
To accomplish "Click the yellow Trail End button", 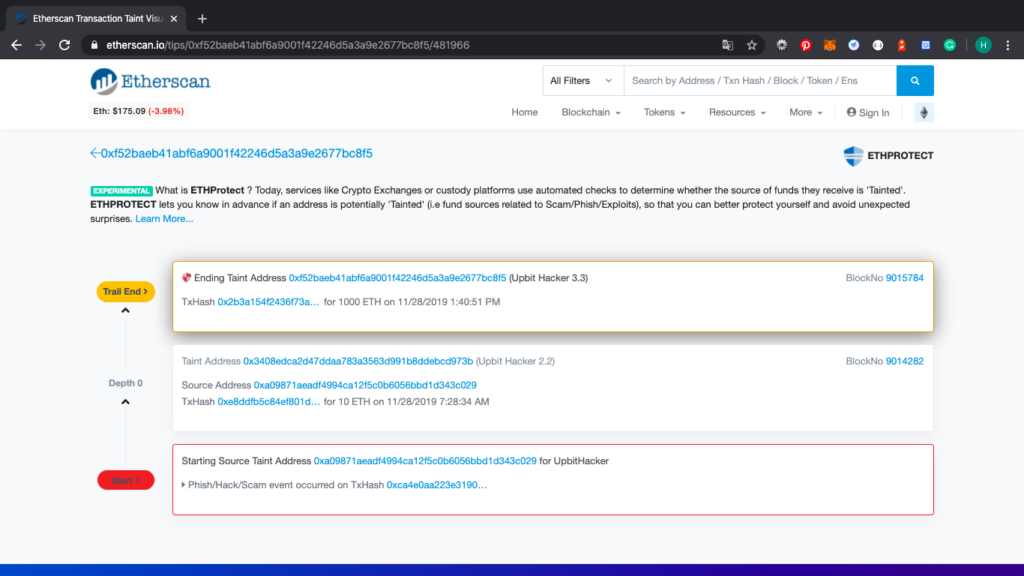I will pos(125,291).
